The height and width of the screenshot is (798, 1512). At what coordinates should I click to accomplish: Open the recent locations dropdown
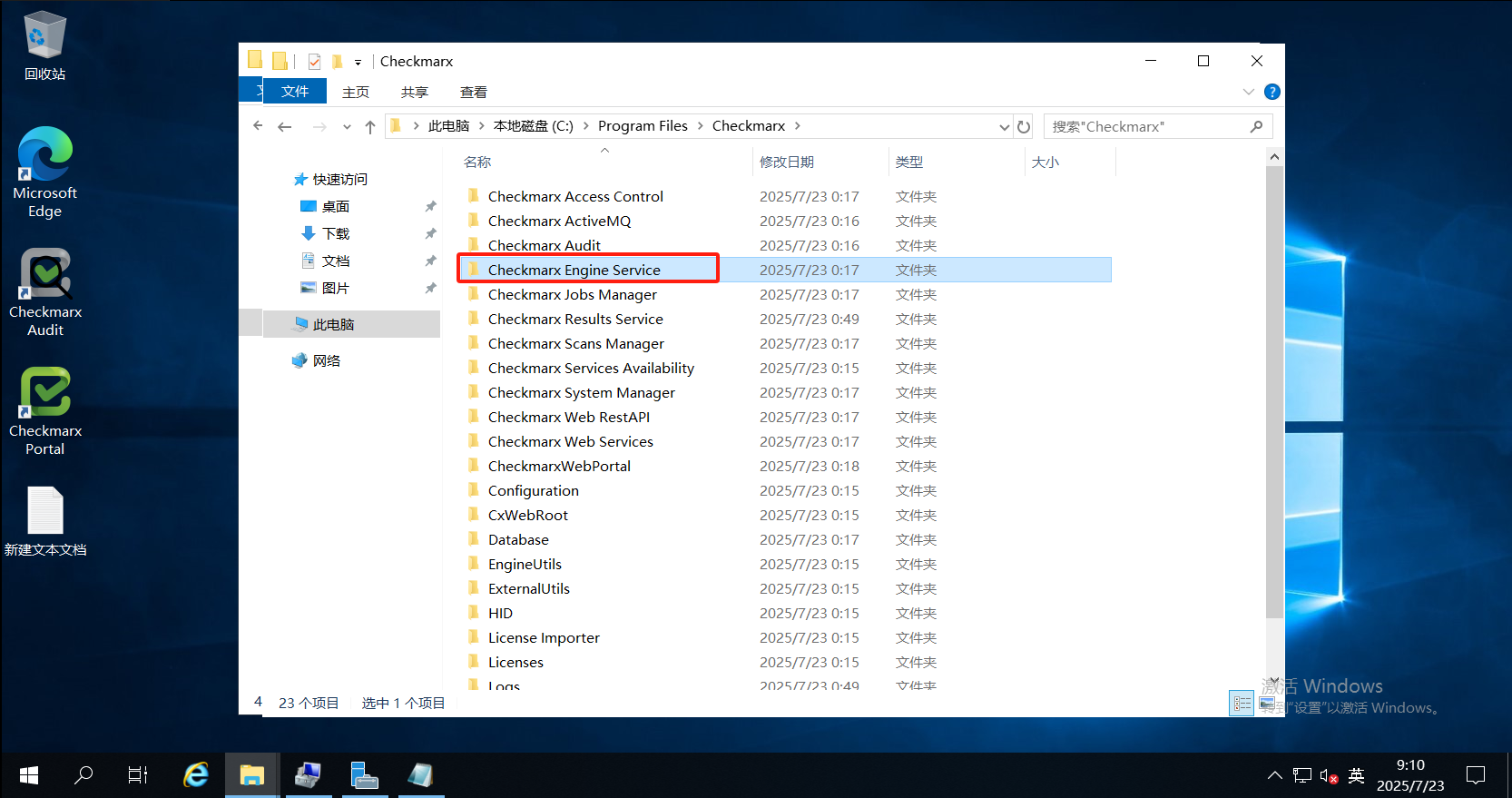347,127
